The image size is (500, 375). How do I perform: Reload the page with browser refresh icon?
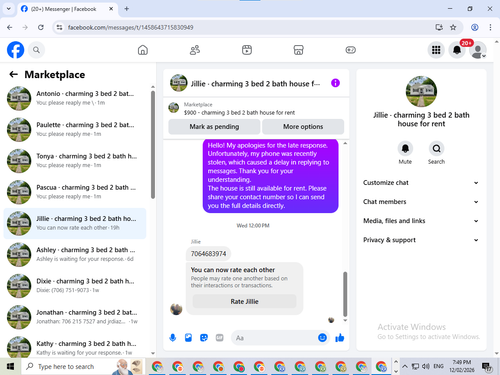click(x=41, y=27)
